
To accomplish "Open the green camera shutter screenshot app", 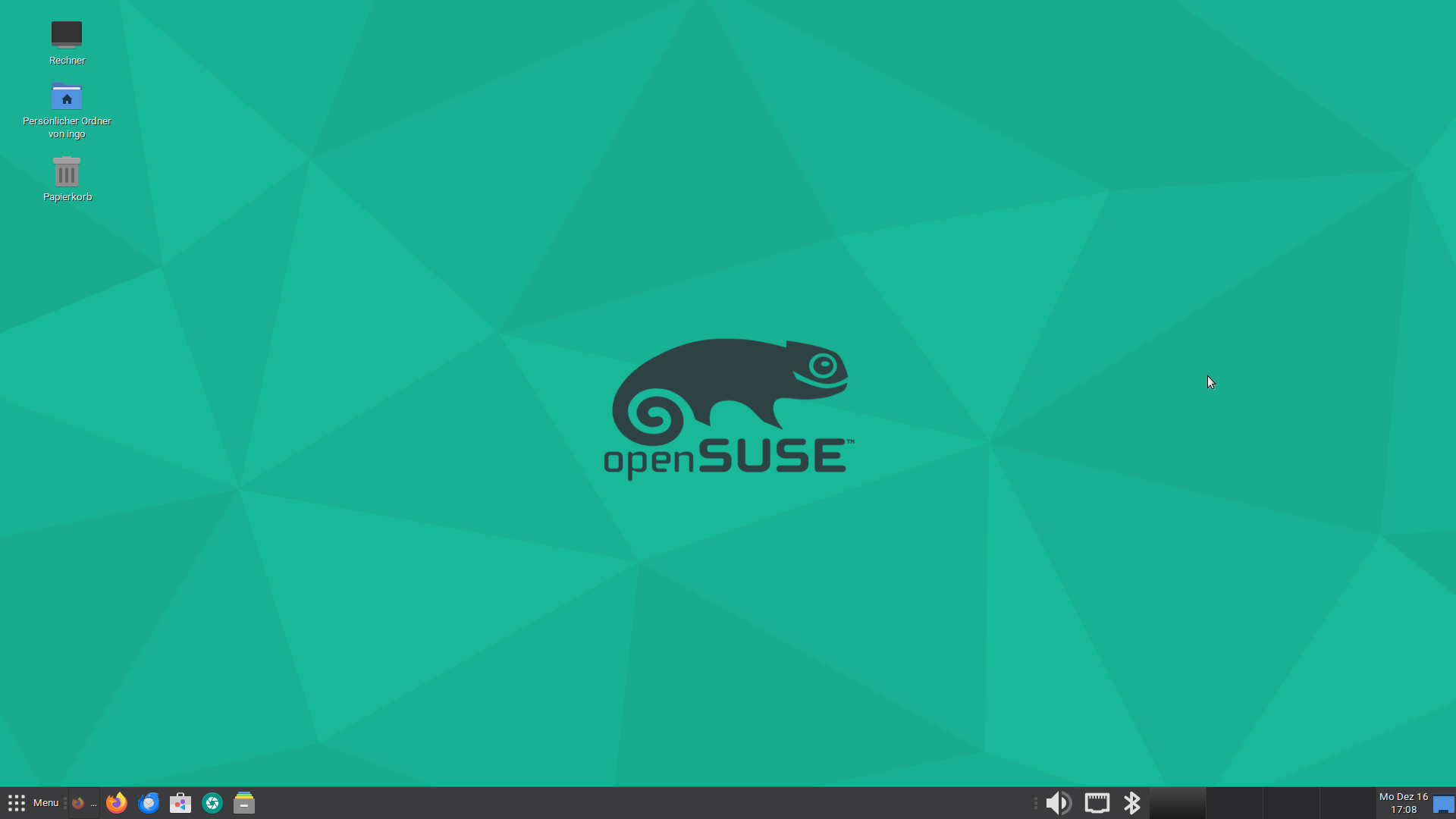I will point(212,803).
